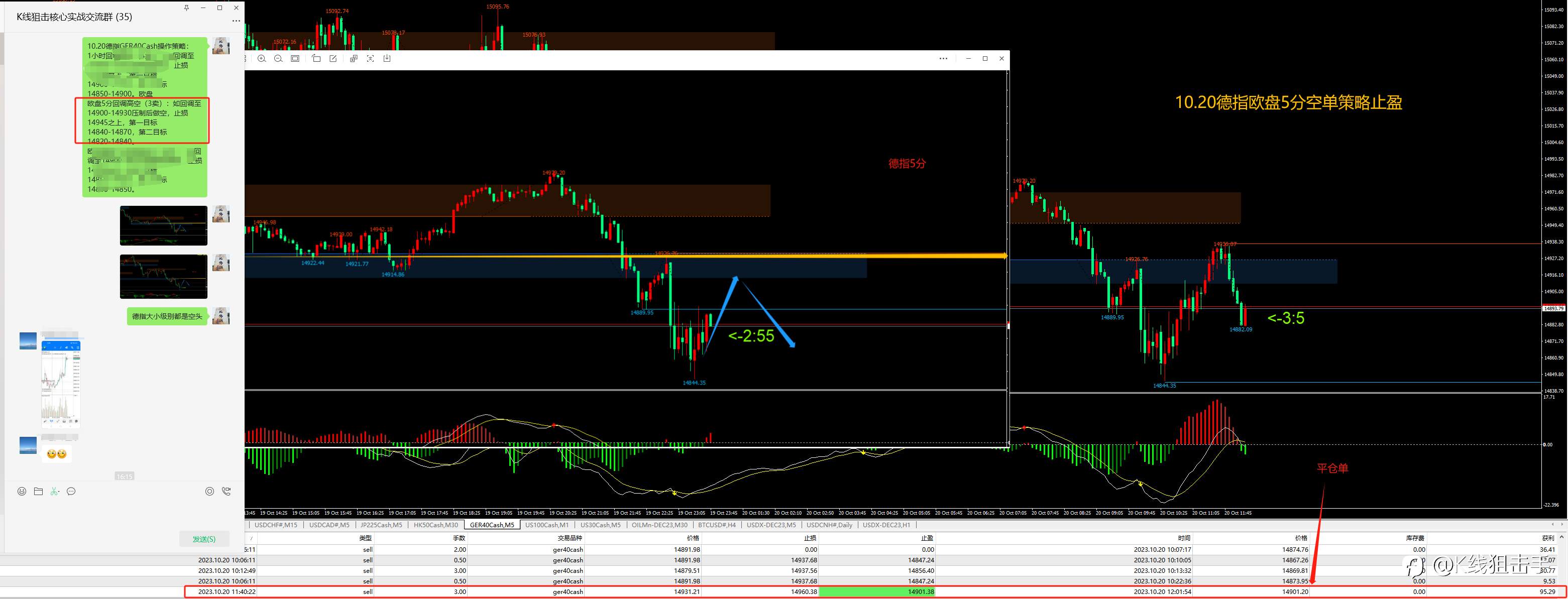Image resolution: width=1568 pixels, height=599 pixels.
Task: Zoom in with image viewer magnifier plus
Action: (x=262, y=58)
